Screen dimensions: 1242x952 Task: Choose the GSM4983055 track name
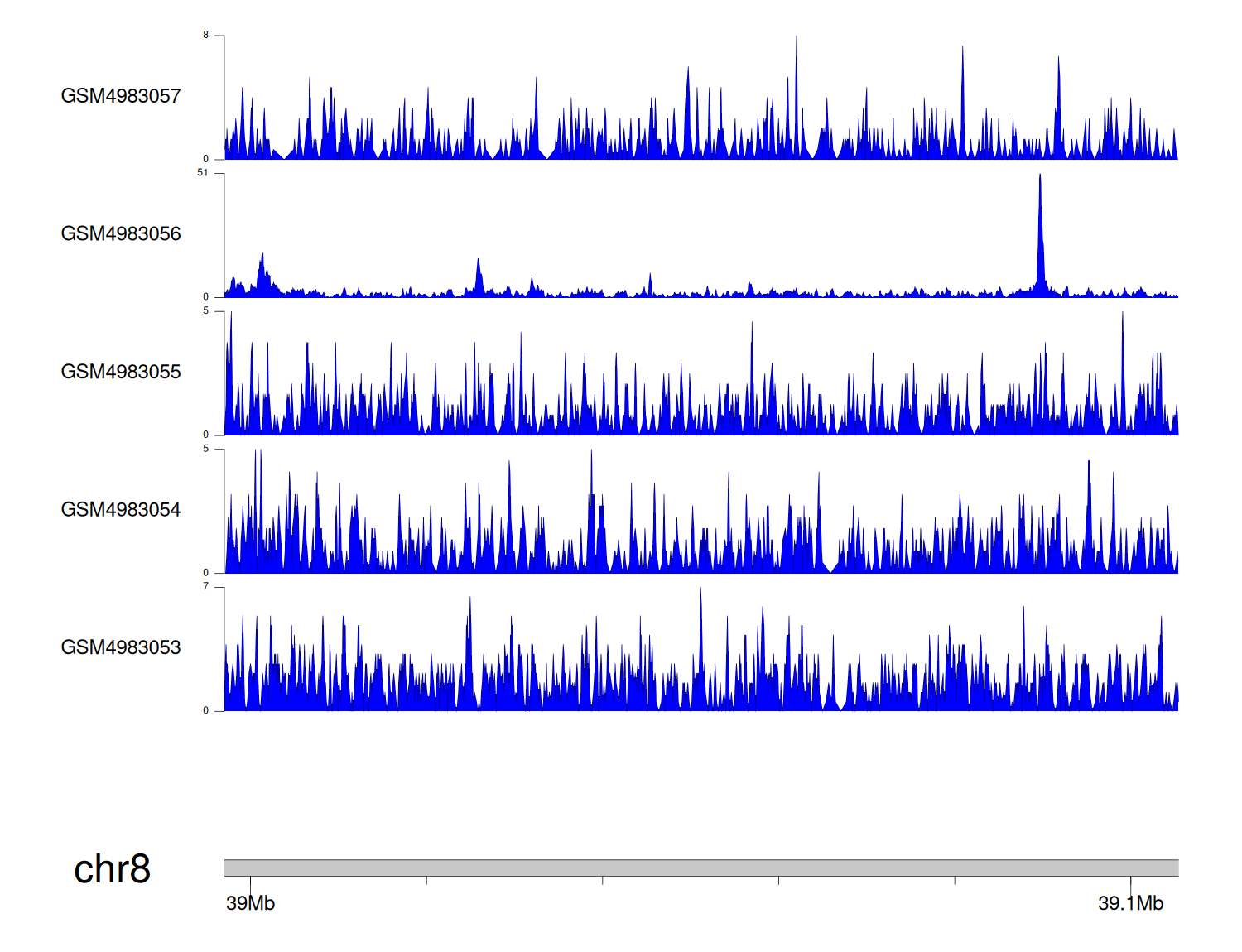(x=121, y=372)
